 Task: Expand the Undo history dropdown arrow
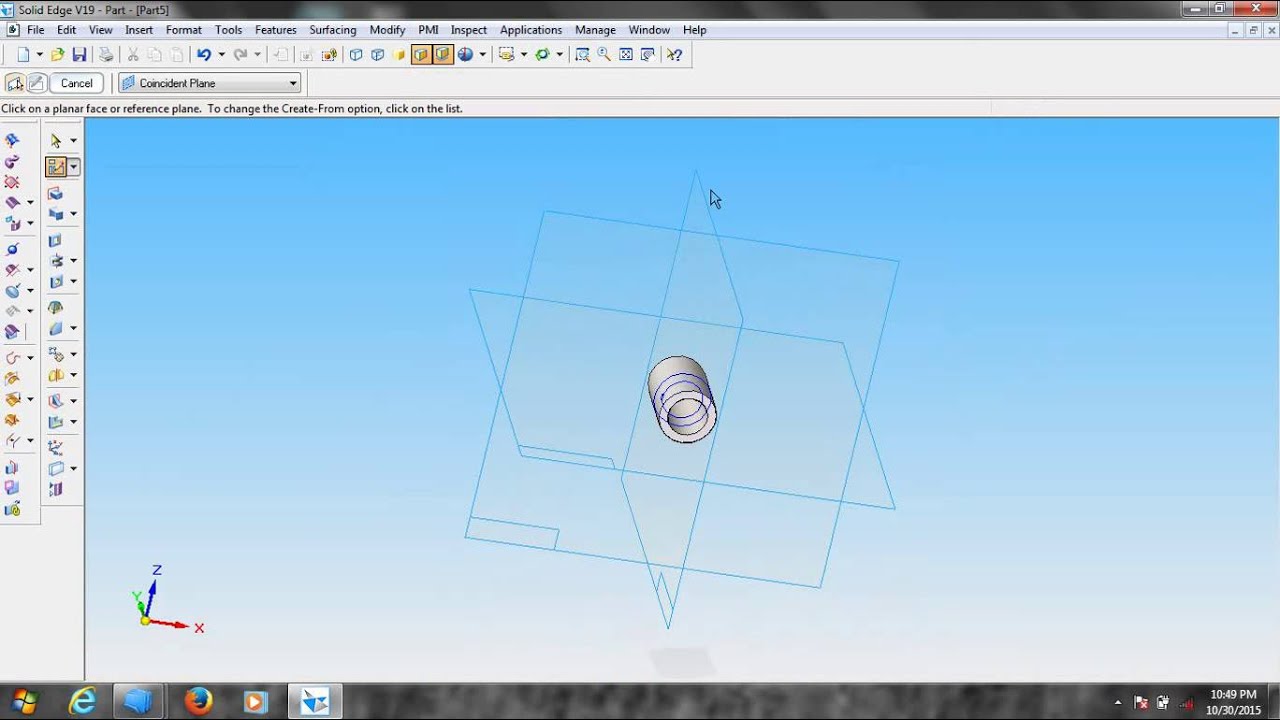(x=221, y=55)
